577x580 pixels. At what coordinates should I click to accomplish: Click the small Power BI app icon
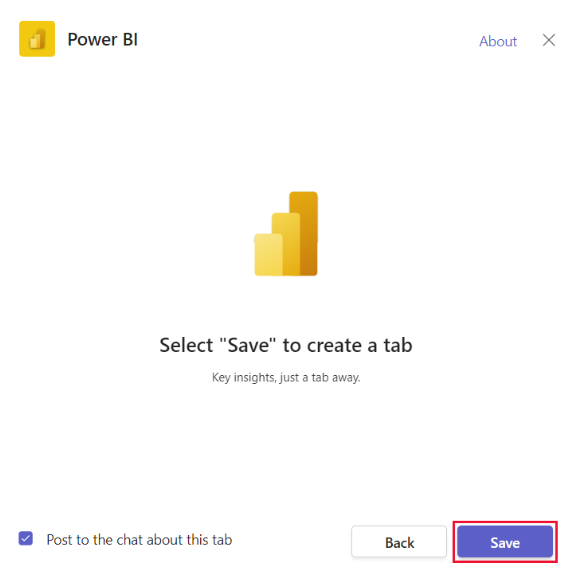(x=37, y=39)
